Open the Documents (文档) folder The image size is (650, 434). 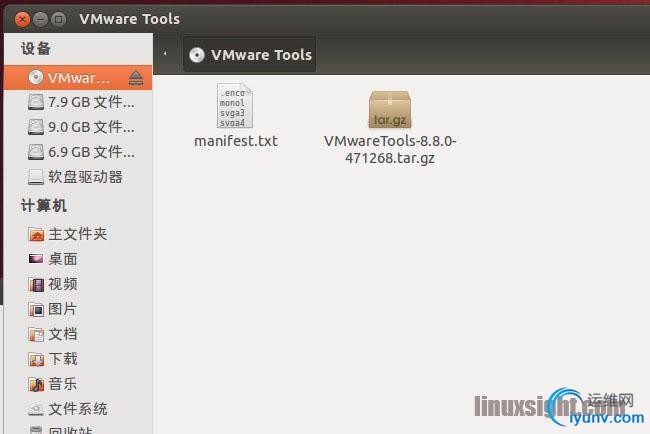[x=78, y=334]
